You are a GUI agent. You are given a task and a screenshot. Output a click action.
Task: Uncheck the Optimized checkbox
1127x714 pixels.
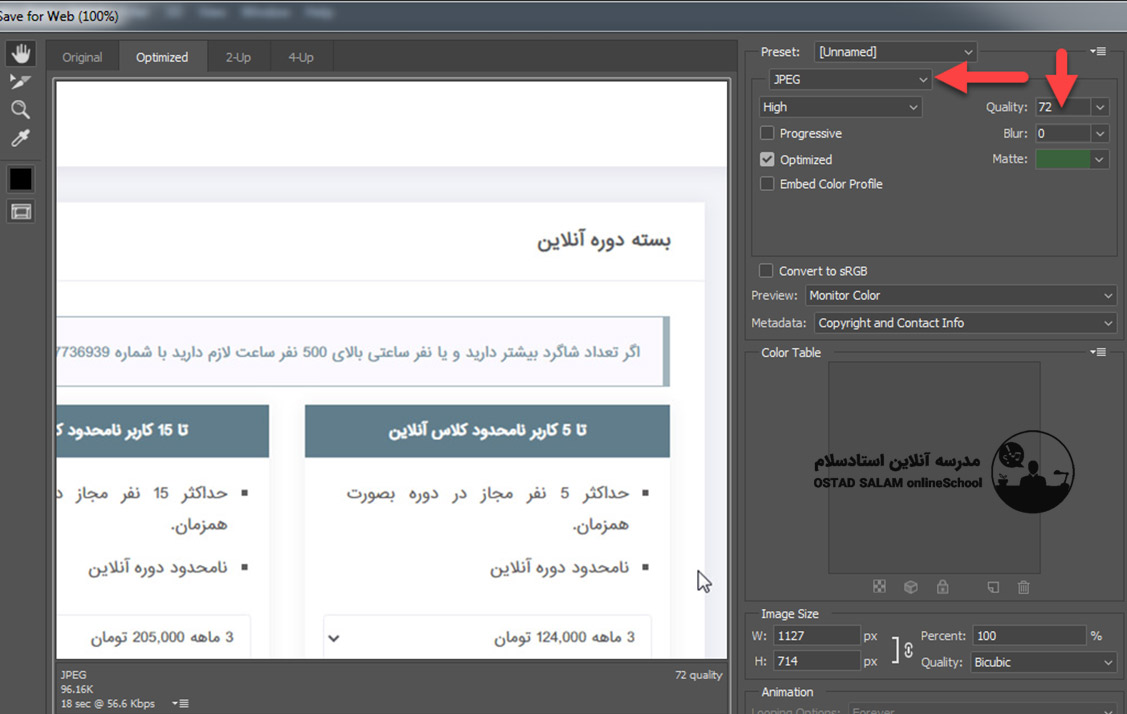767,159
